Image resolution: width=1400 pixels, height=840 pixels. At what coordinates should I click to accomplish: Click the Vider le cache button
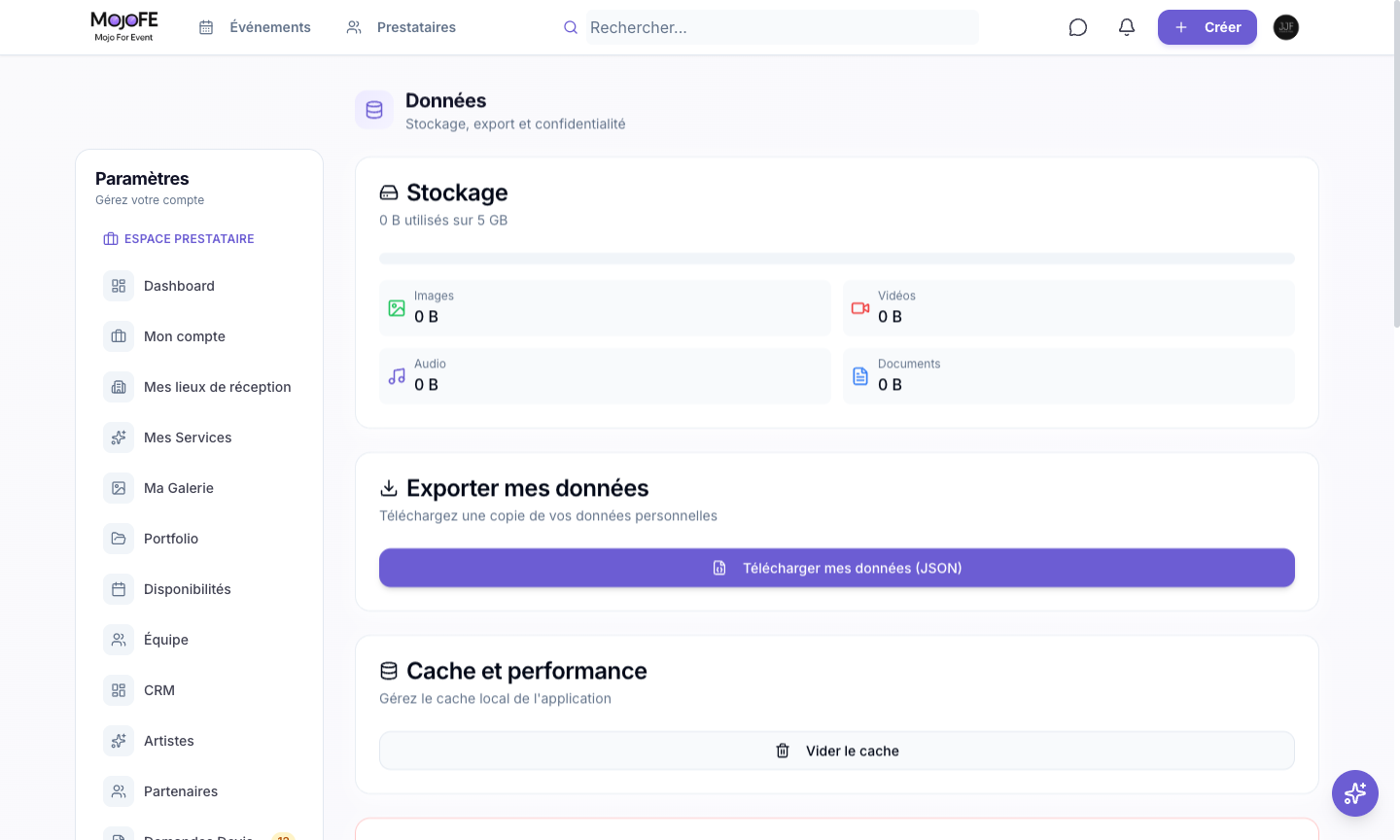(836, 751)
